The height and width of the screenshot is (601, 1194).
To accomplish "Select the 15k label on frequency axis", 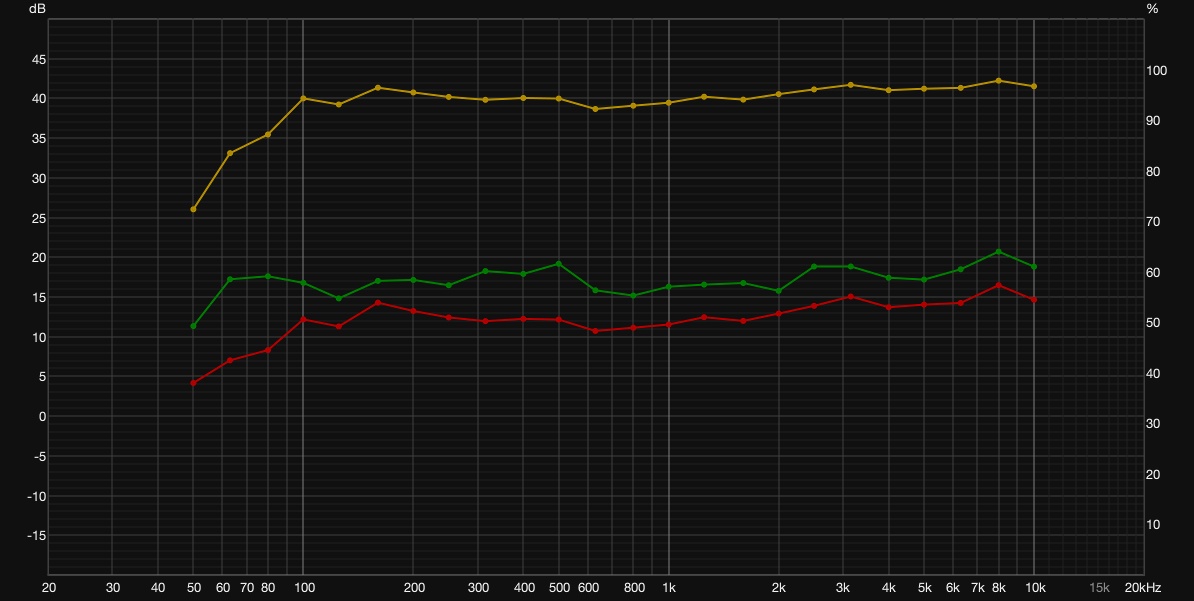I will point(1099,588).
